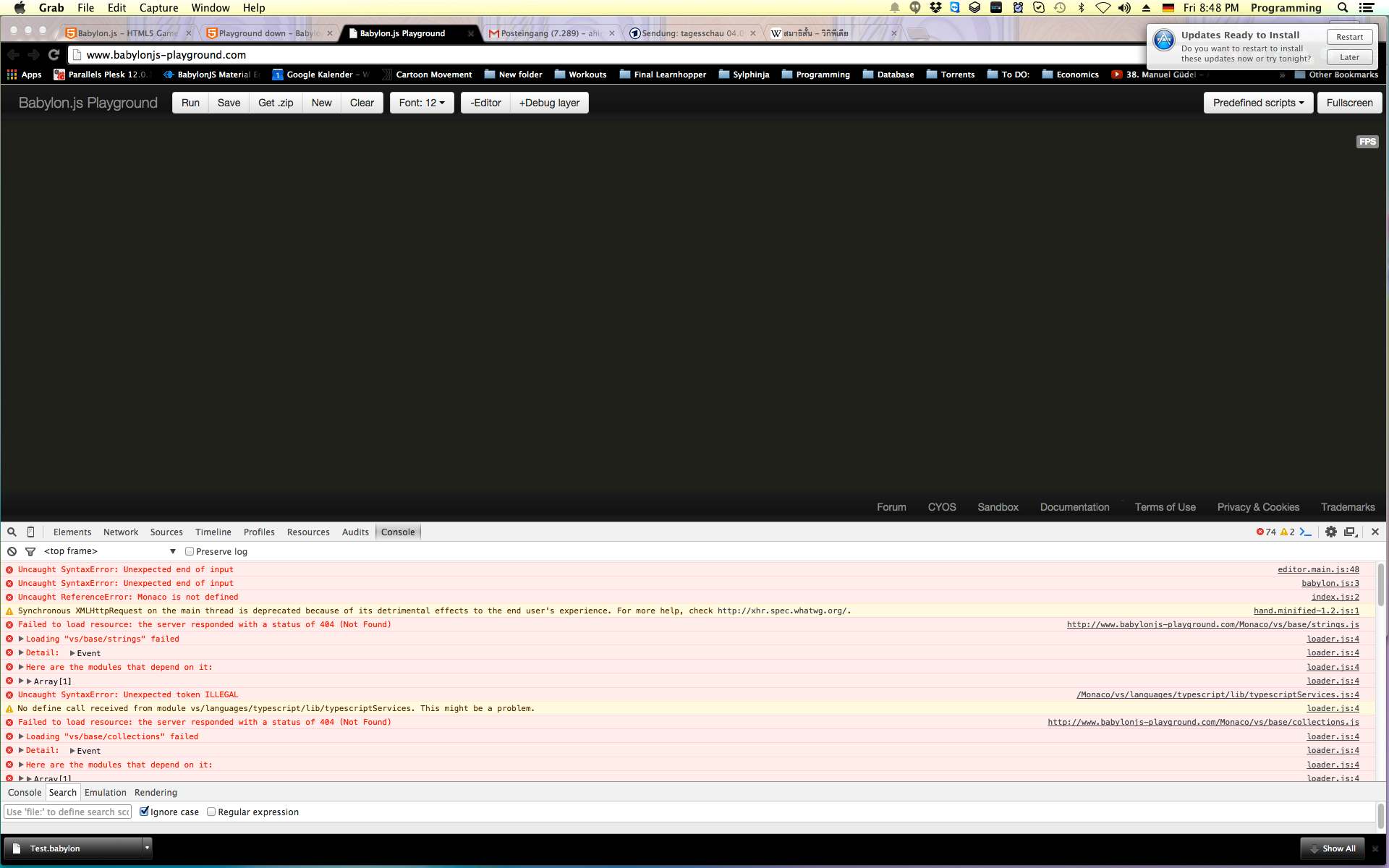
Task: Open the hand.minified-1.2.js:1 source link
Action: (x=1306, y=610)
